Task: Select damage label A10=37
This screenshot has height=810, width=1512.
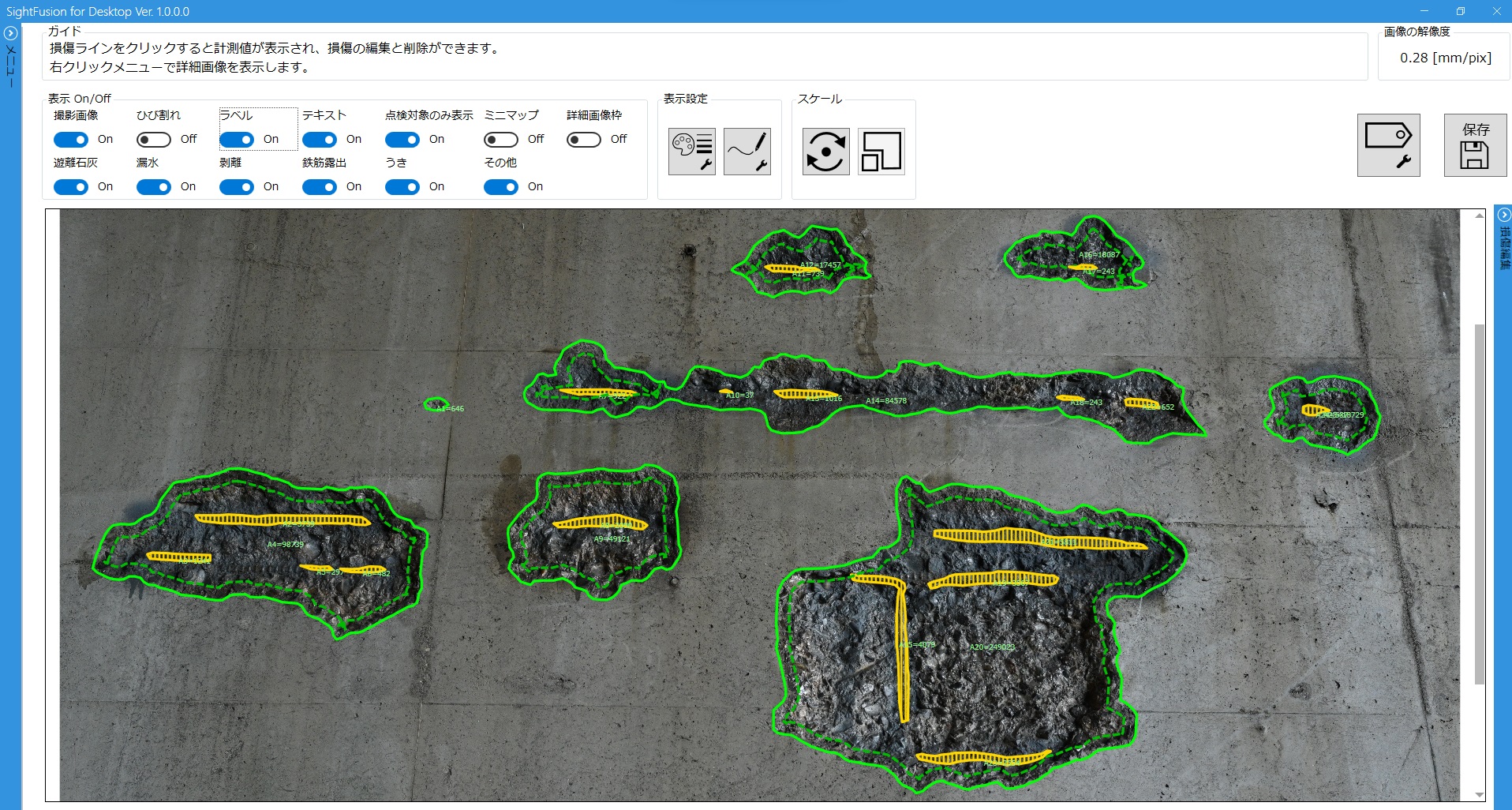Action: [x=739, y=396]
